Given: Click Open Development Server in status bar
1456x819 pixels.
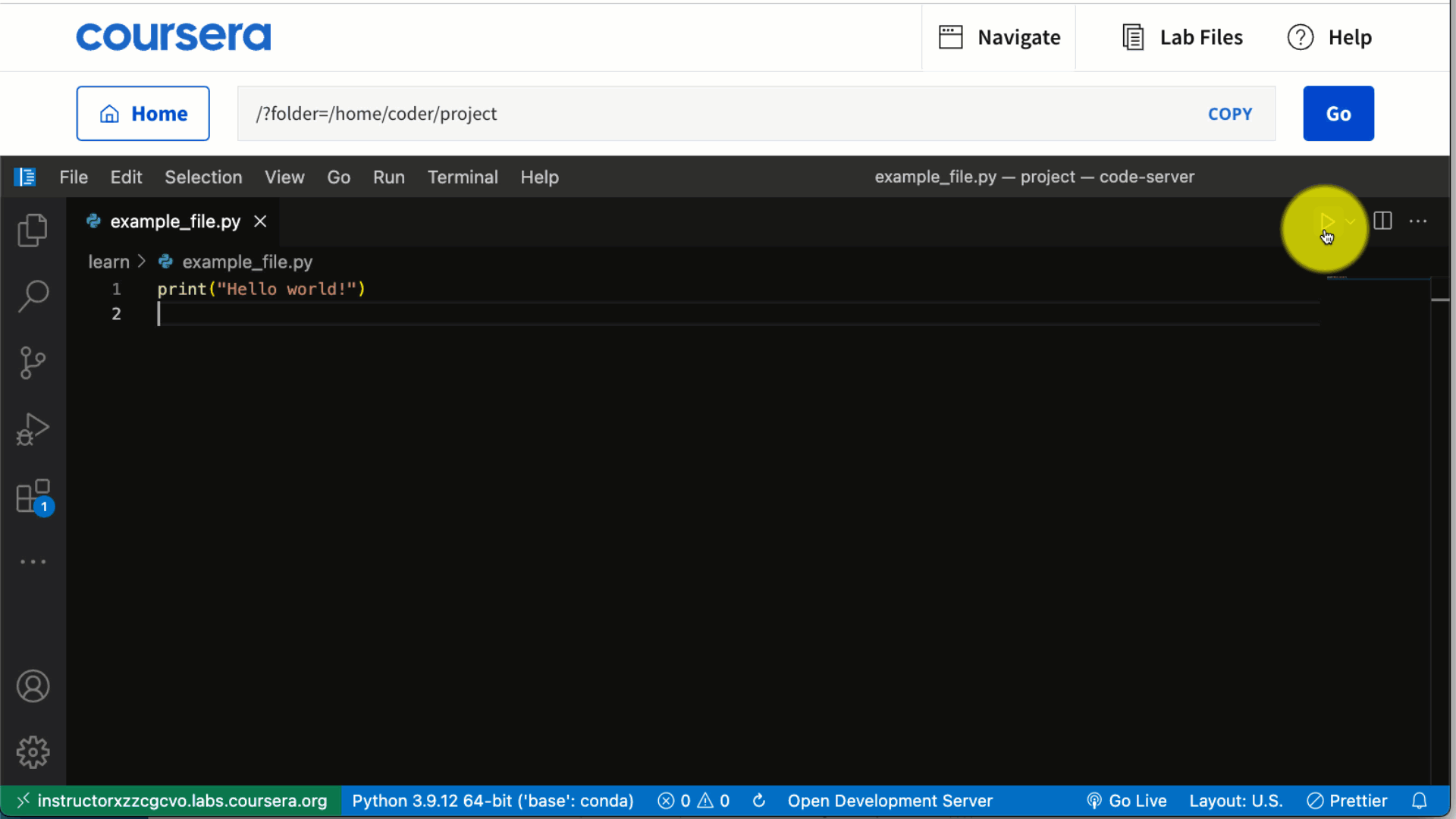Looking at the screenshot, I should [x=890, y=801].
